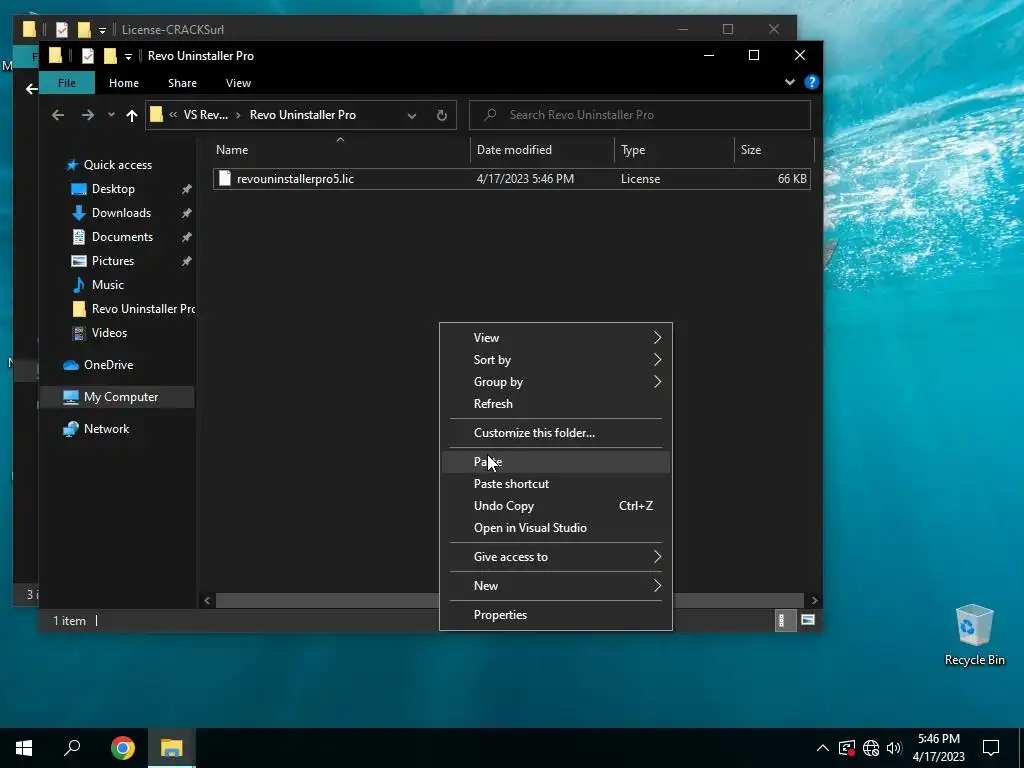Open the Revo Uninstaller Pro folder in the sidebar
Viewport: 1024px width, 768px height.
coord(134,309)
